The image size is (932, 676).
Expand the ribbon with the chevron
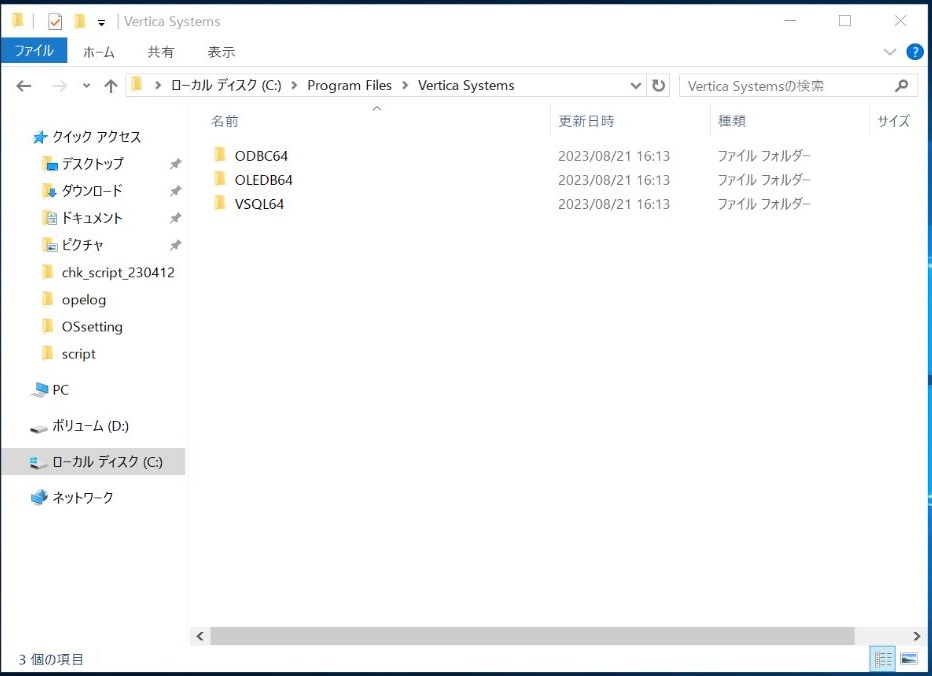pos(890,52)
